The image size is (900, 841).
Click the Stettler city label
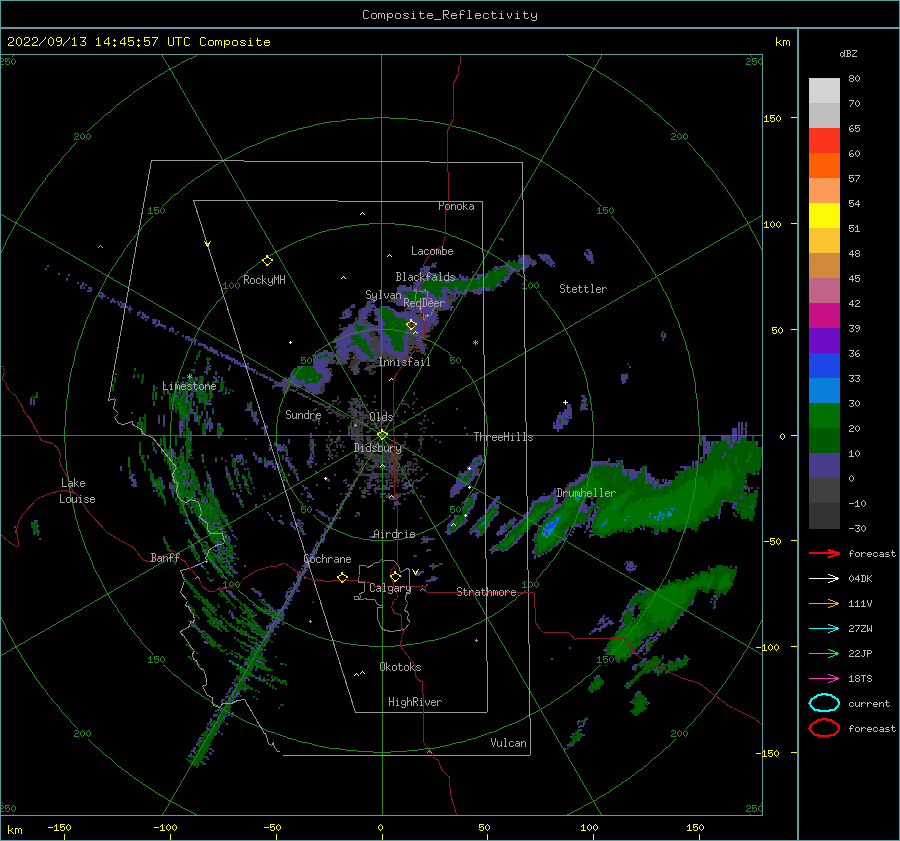click(583, 289)
